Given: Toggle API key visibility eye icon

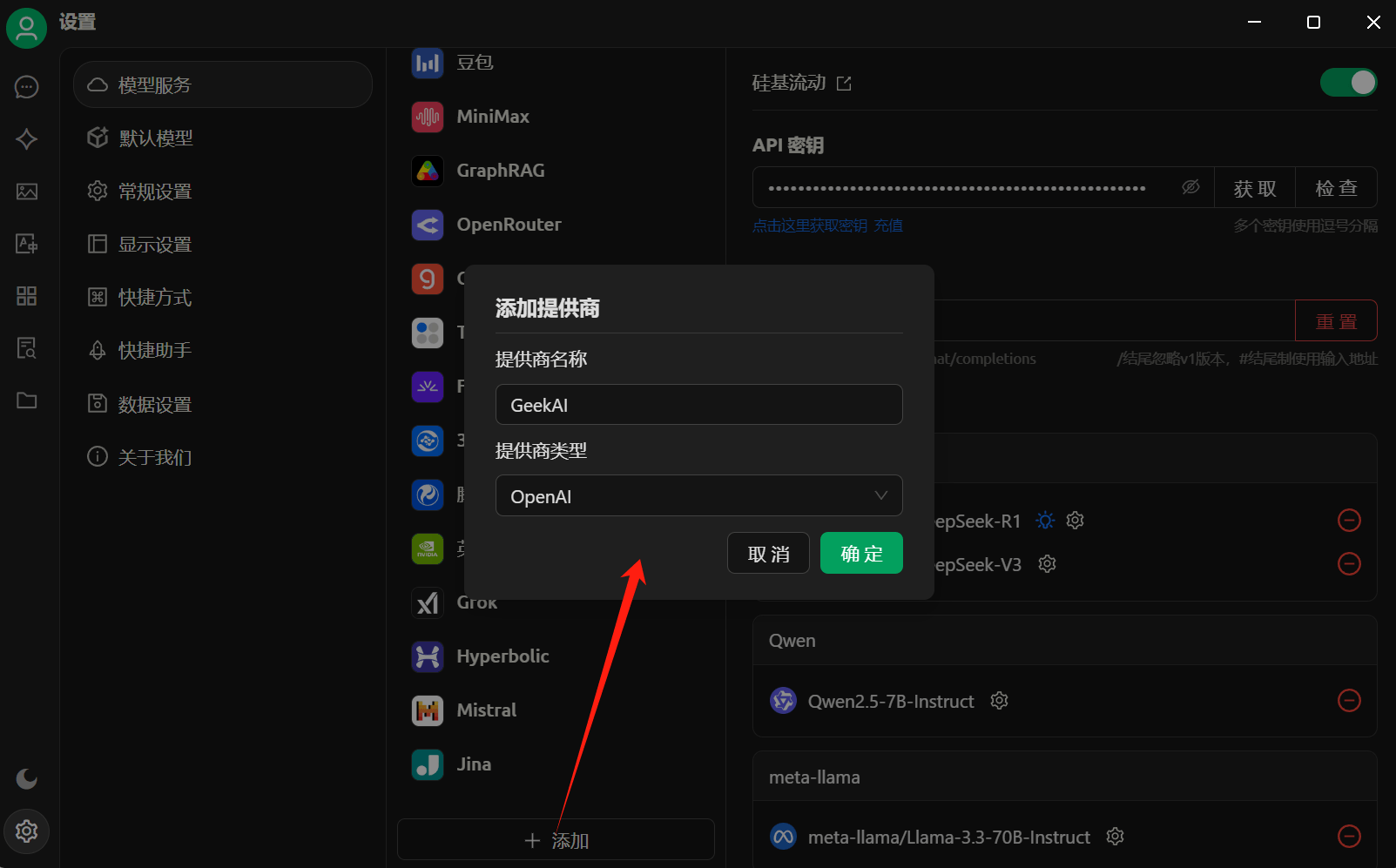Looking at the screenshot, I should (x=1190, y=187).
